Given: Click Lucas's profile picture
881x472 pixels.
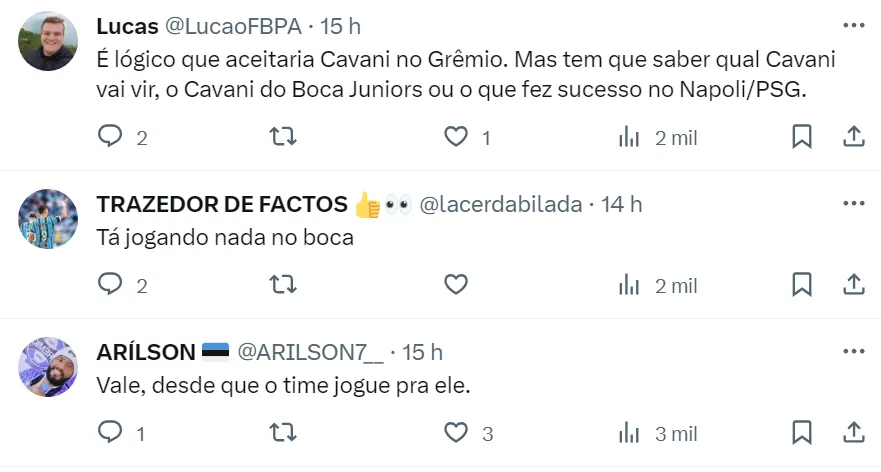Looking at the screenshot, I should point(48,41).
